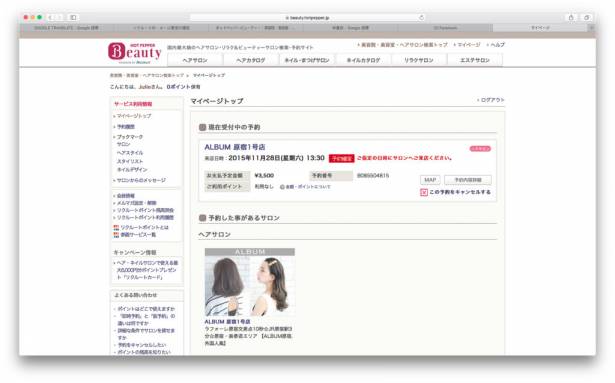Click Safari show tabs icon
The width and height of the screenshot is (615, 383).
coord(587,17)
